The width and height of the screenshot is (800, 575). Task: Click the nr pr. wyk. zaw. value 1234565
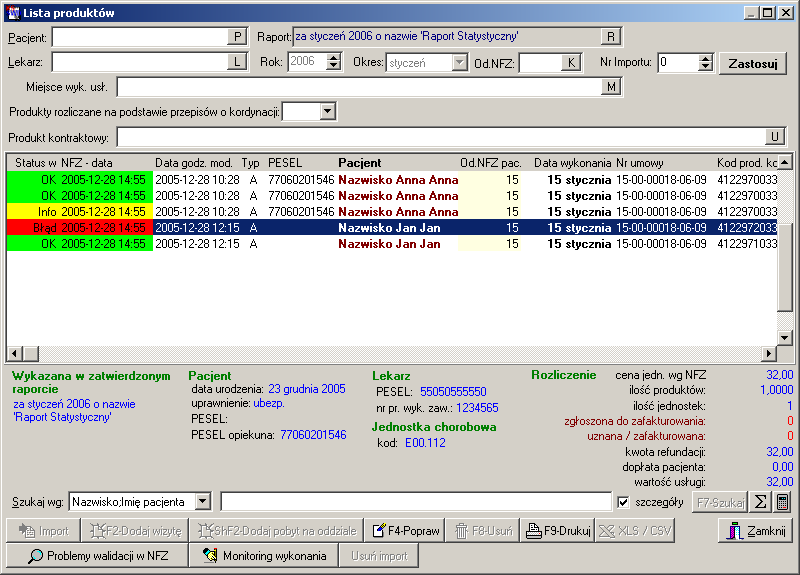click(477, 408)
